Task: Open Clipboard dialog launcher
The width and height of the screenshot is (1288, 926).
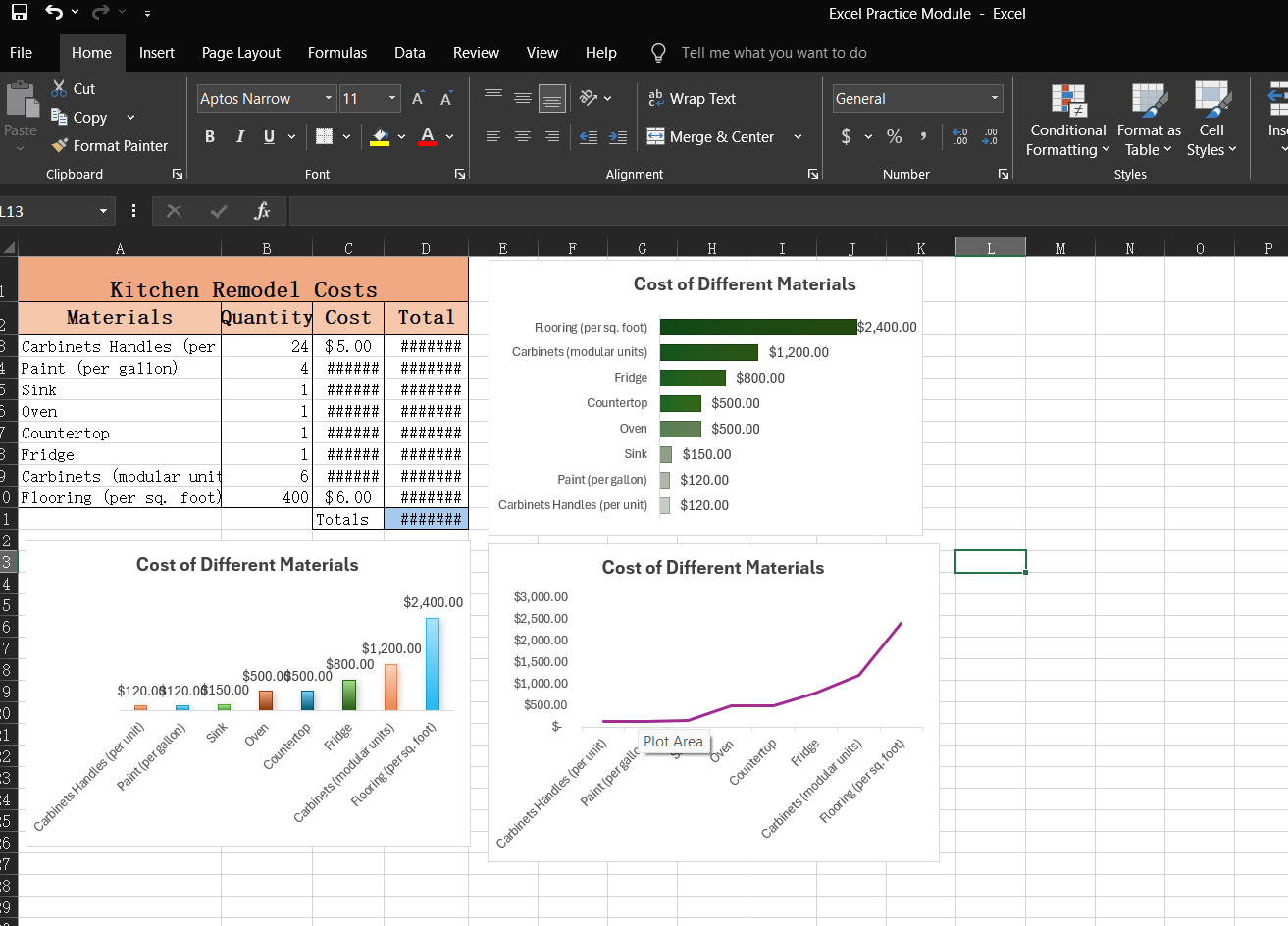Action: pyautogui.click(x=178, y=174)
